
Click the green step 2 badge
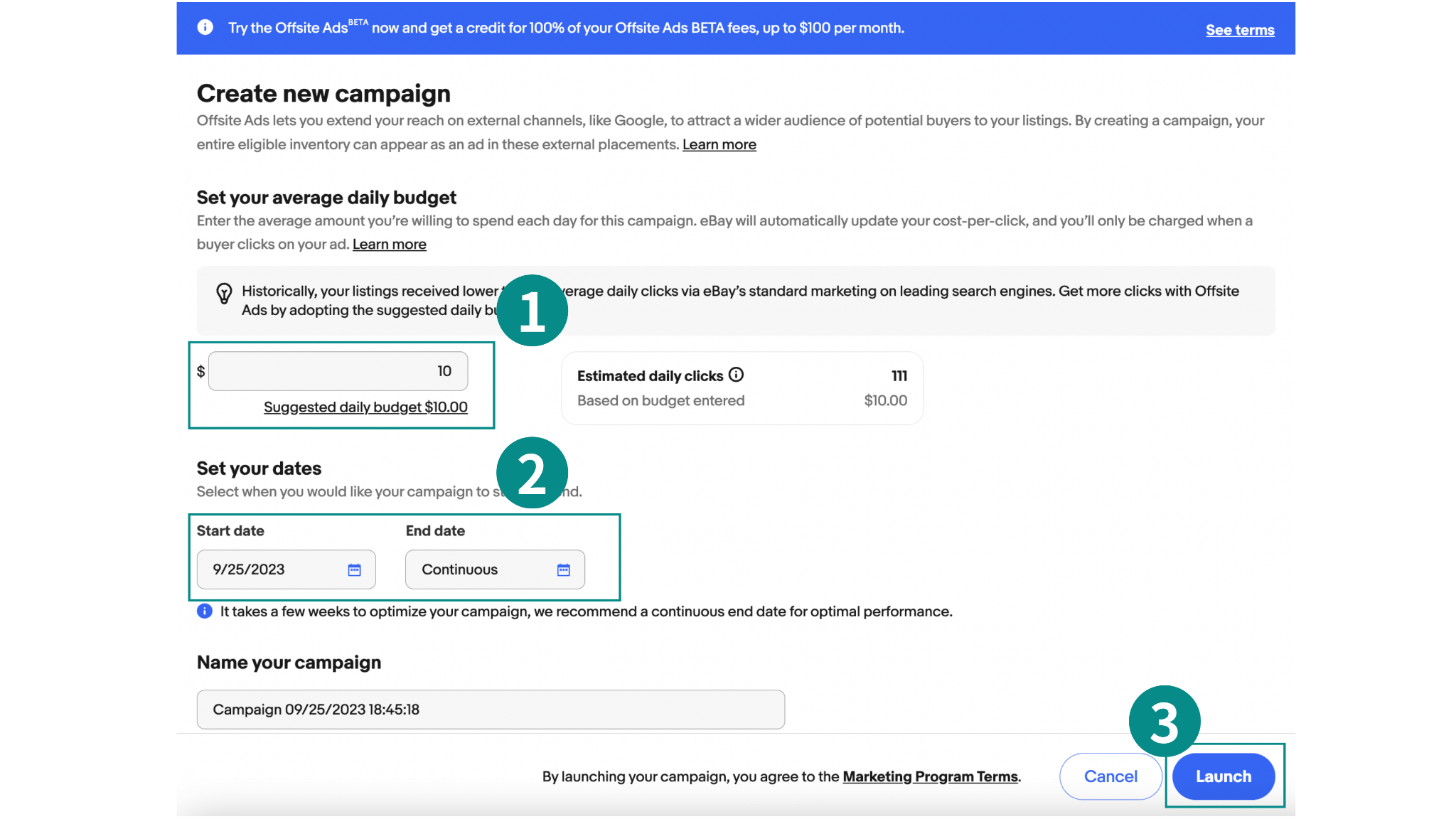coord(532,473)
